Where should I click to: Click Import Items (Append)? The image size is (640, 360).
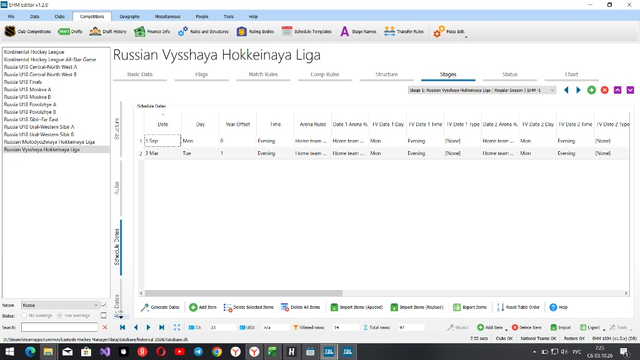pyautogui.click(x=356, y=307)
